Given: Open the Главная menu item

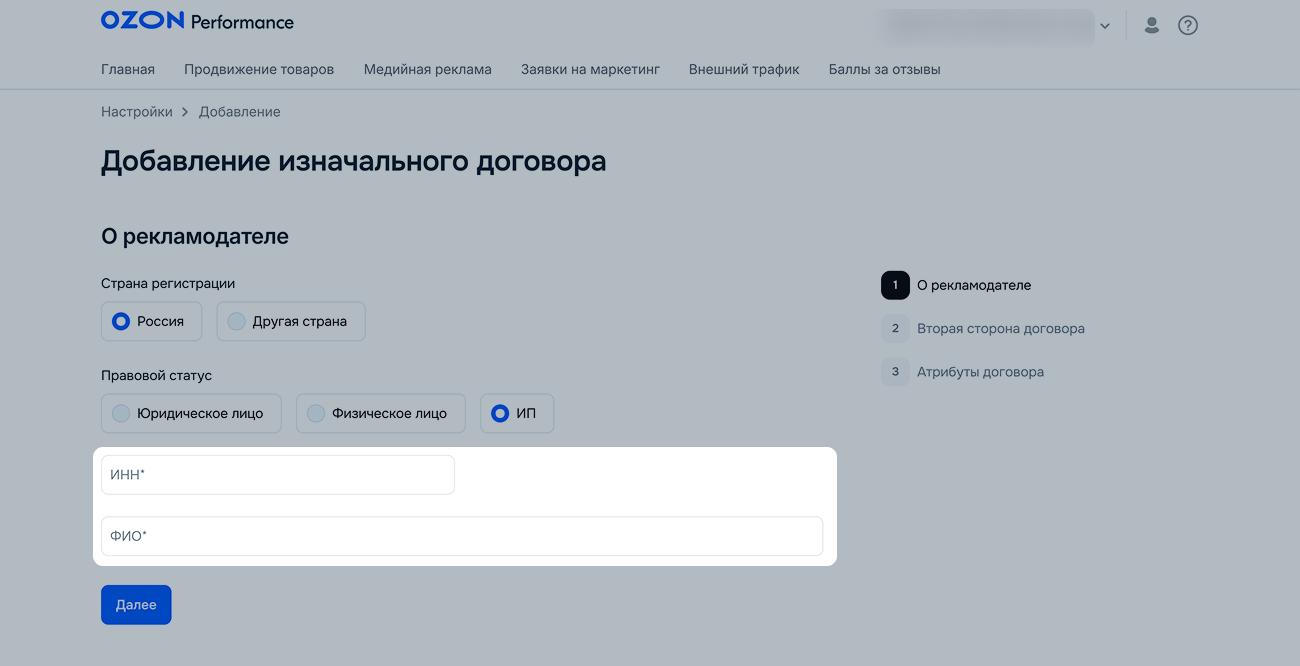Looking at the screenshot, I should point(128,69).
